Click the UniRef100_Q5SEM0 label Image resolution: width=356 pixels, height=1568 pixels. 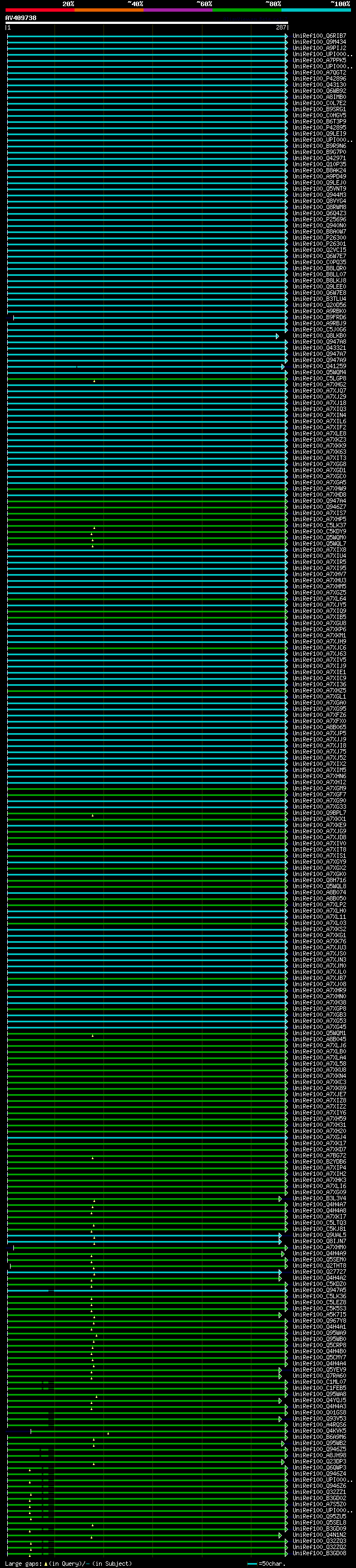point(319,1259)
